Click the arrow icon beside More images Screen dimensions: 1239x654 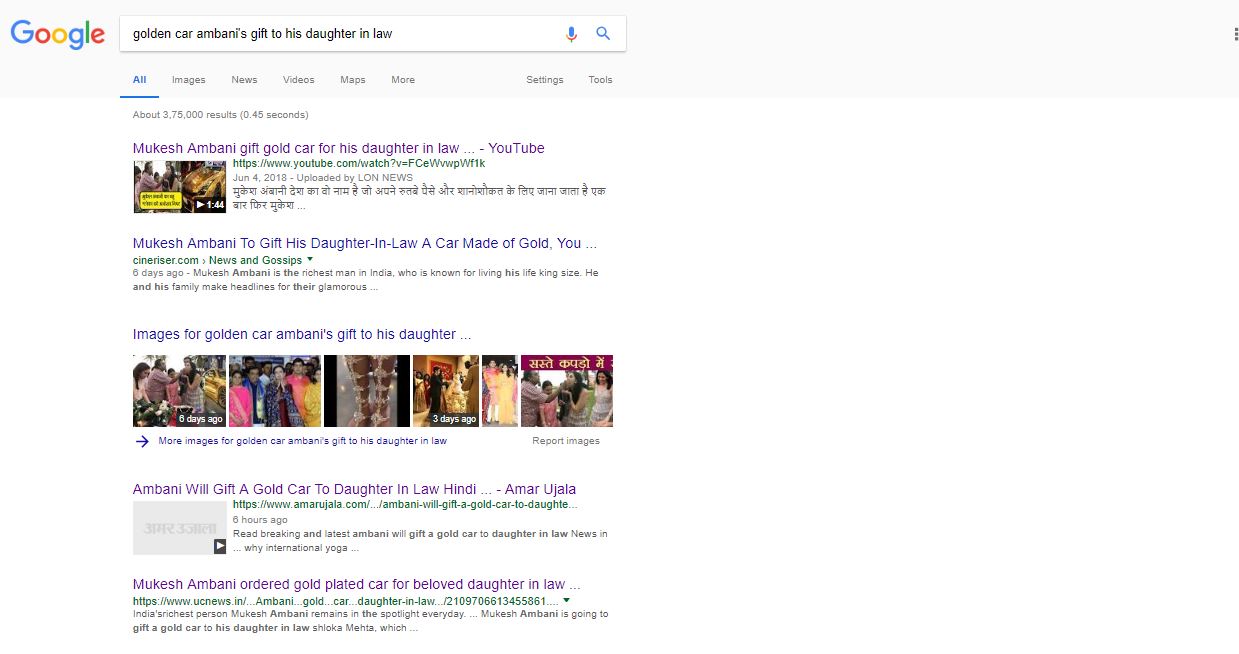[143, 441]
